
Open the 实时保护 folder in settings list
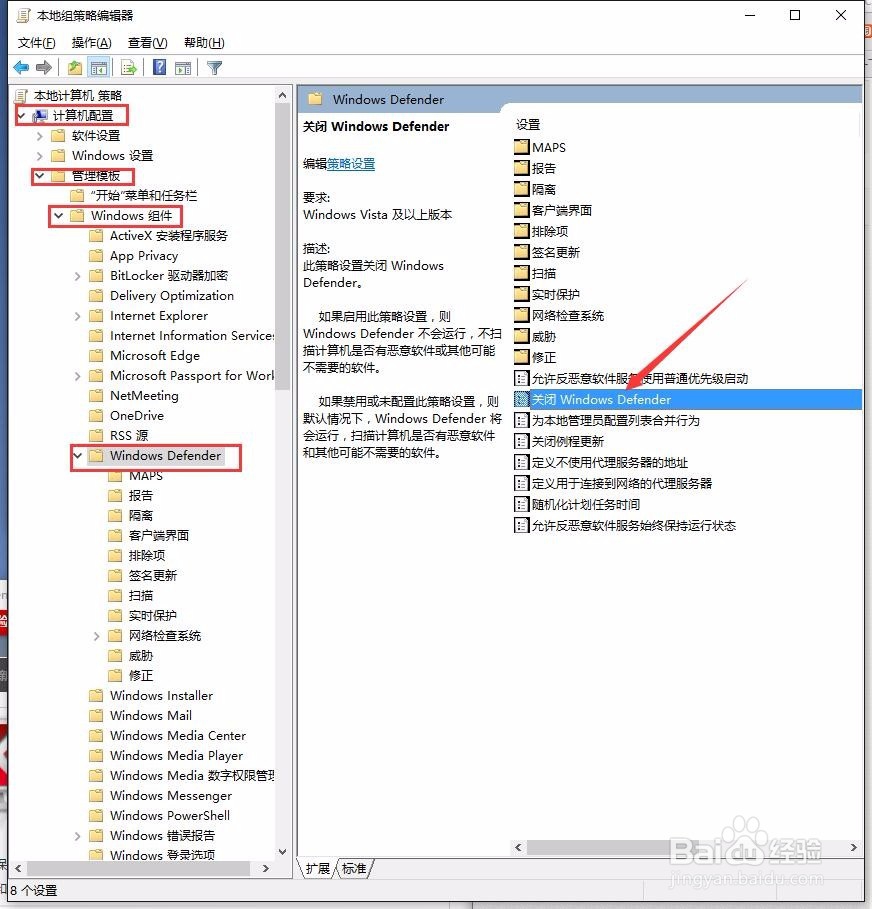(547, 294)
